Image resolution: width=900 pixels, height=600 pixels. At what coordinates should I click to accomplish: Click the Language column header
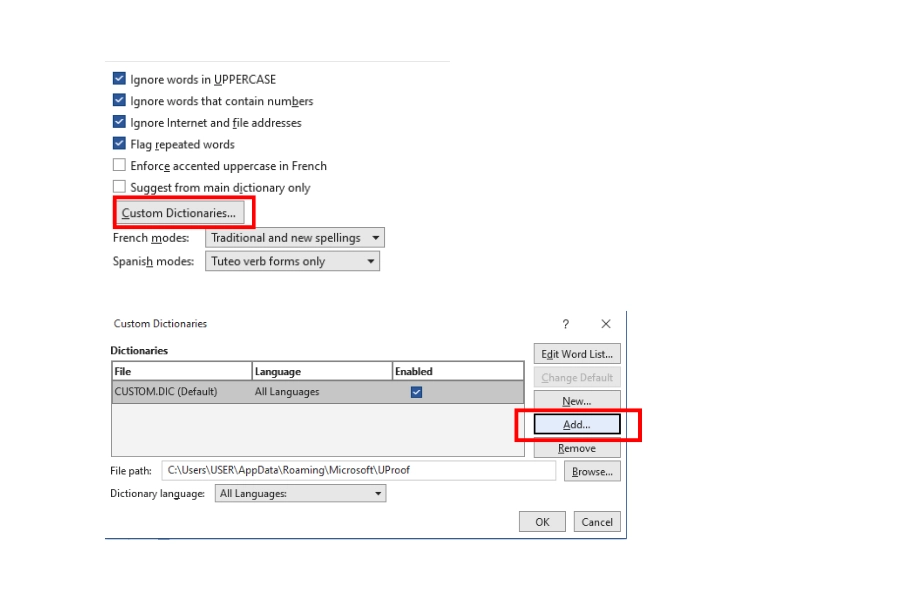(322, 371)
